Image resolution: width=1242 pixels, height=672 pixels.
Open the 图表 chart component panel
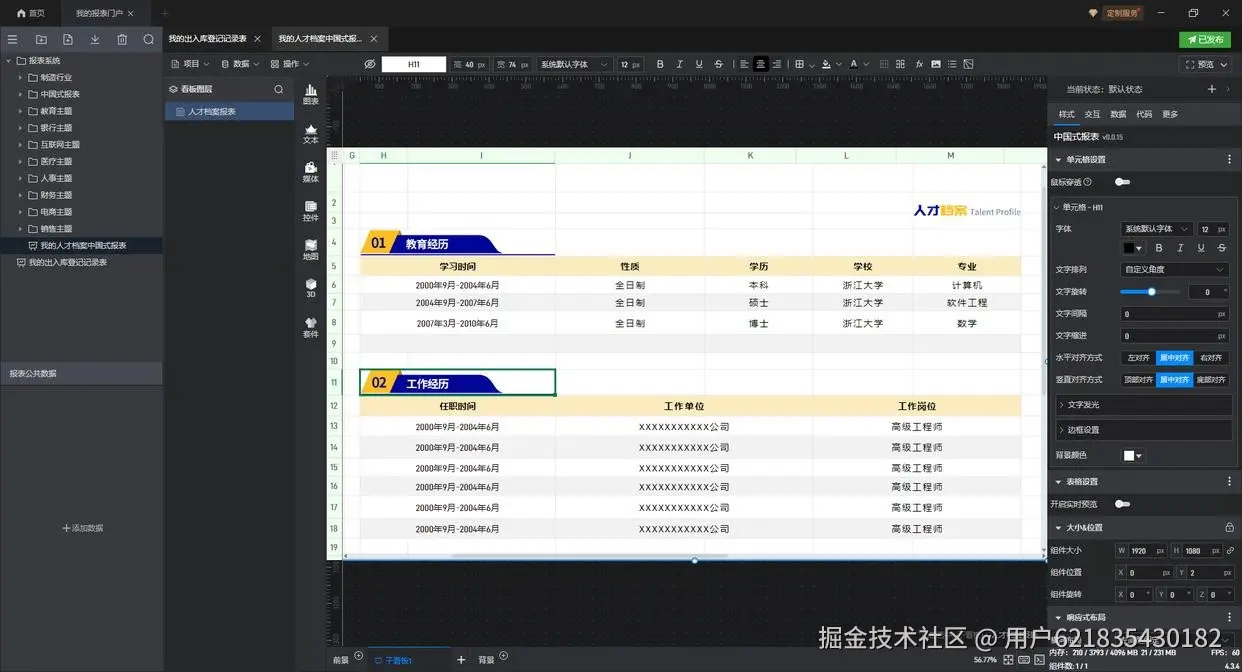[x=311, y=95]
